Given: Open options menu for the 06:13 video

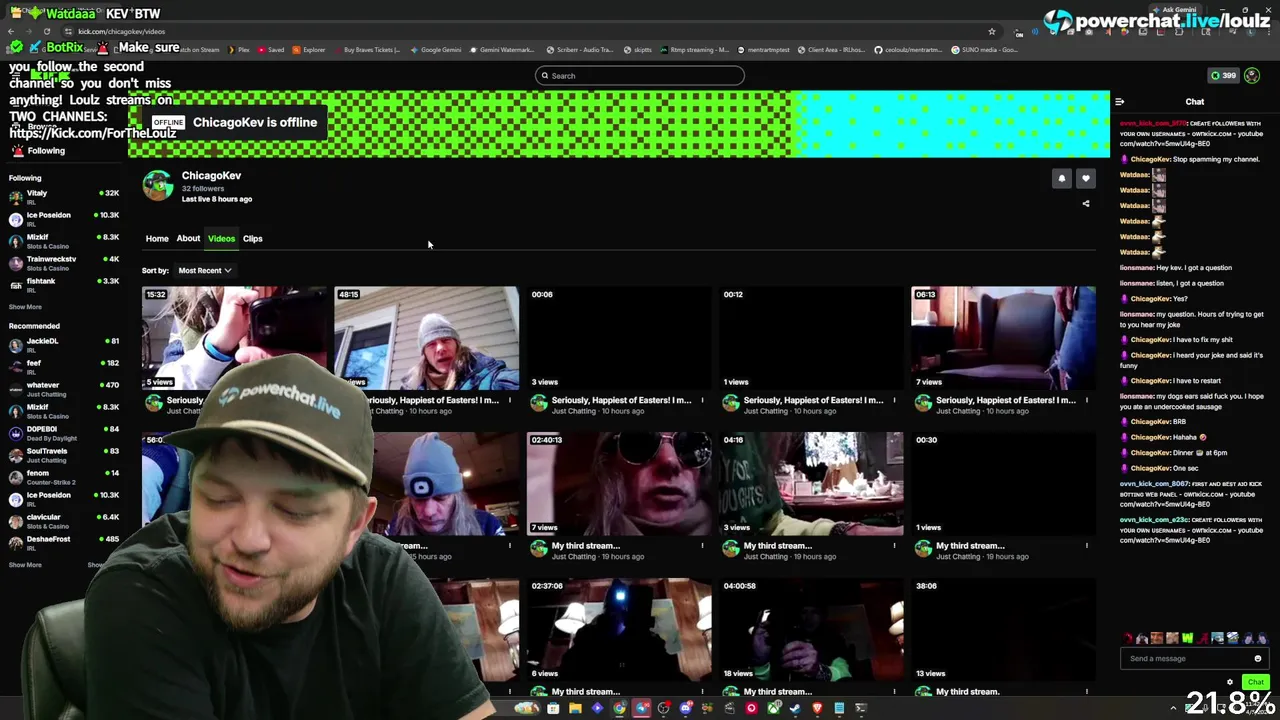Looking at the screenshot, I should pos(1086,400).
